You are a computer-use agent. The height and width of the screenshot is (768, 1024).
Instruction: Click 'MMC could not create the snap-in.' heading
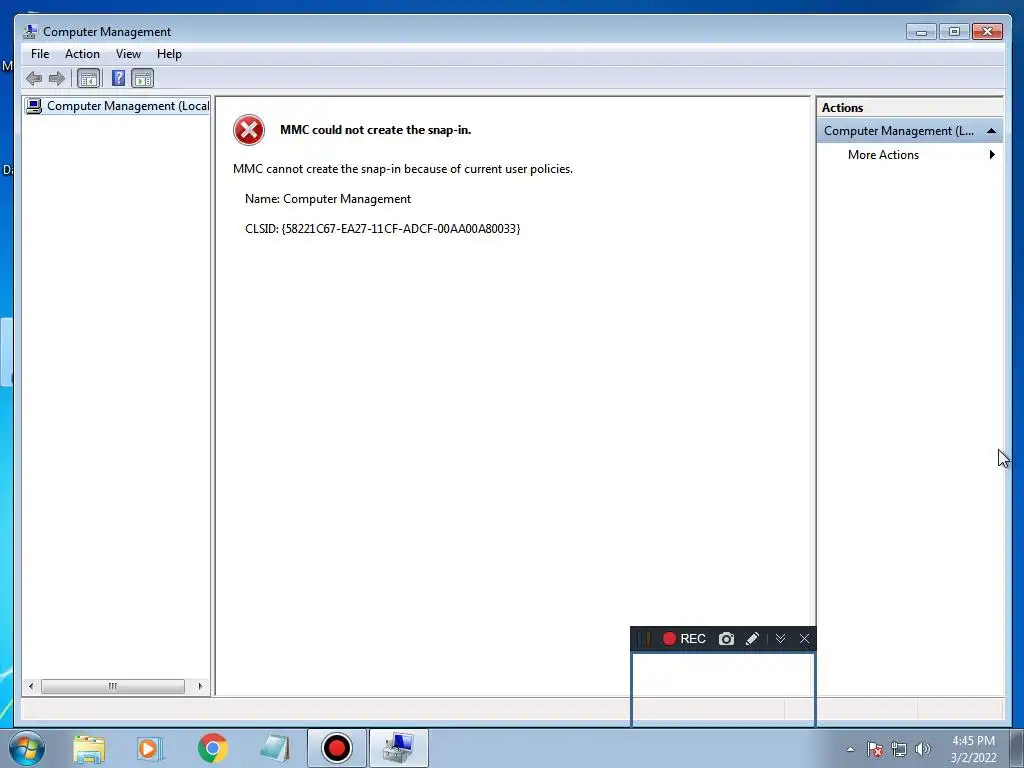[x=376, y=130]
